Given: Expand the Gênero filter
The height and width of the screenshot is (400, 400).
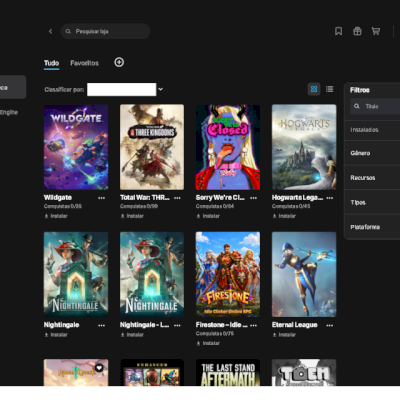Looking at the screenshot, I should click(372, 153).
